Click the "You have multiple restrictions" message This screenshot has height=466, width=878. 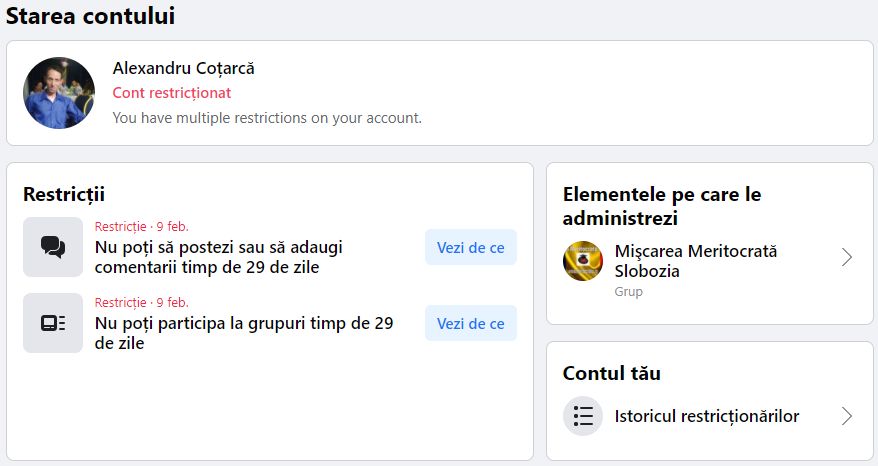[x=267, y=118]
